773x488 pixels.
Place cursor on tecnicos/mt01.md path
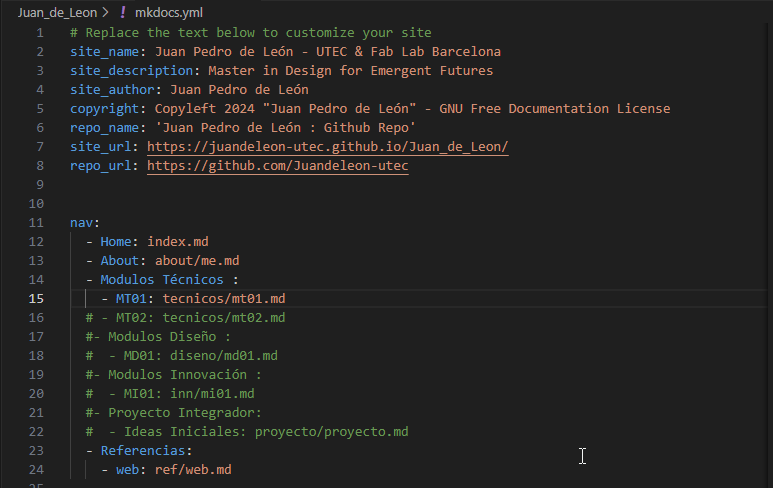click(x=224, y=298)
